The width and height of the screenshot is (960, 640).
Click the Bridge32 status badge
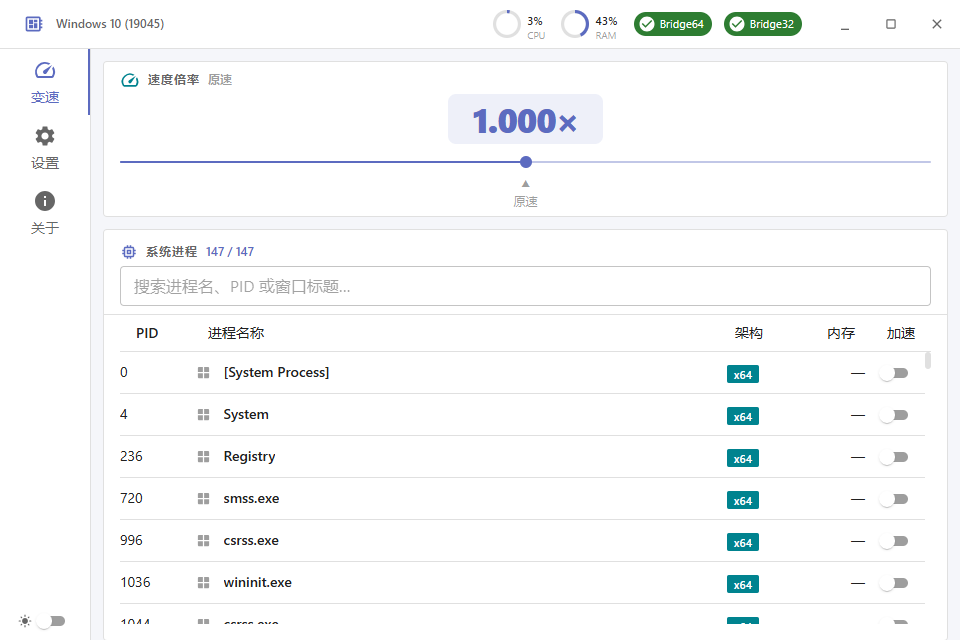coord(763,24)
